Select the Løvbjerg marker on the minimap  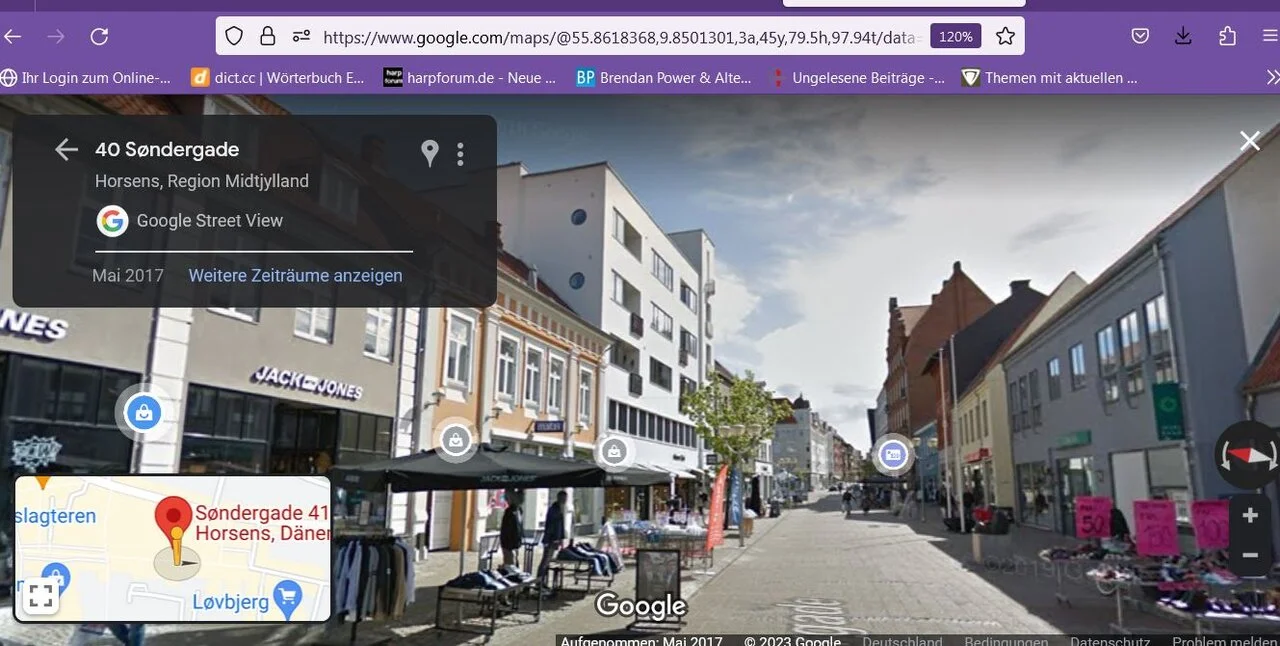(x=288, y=601)
